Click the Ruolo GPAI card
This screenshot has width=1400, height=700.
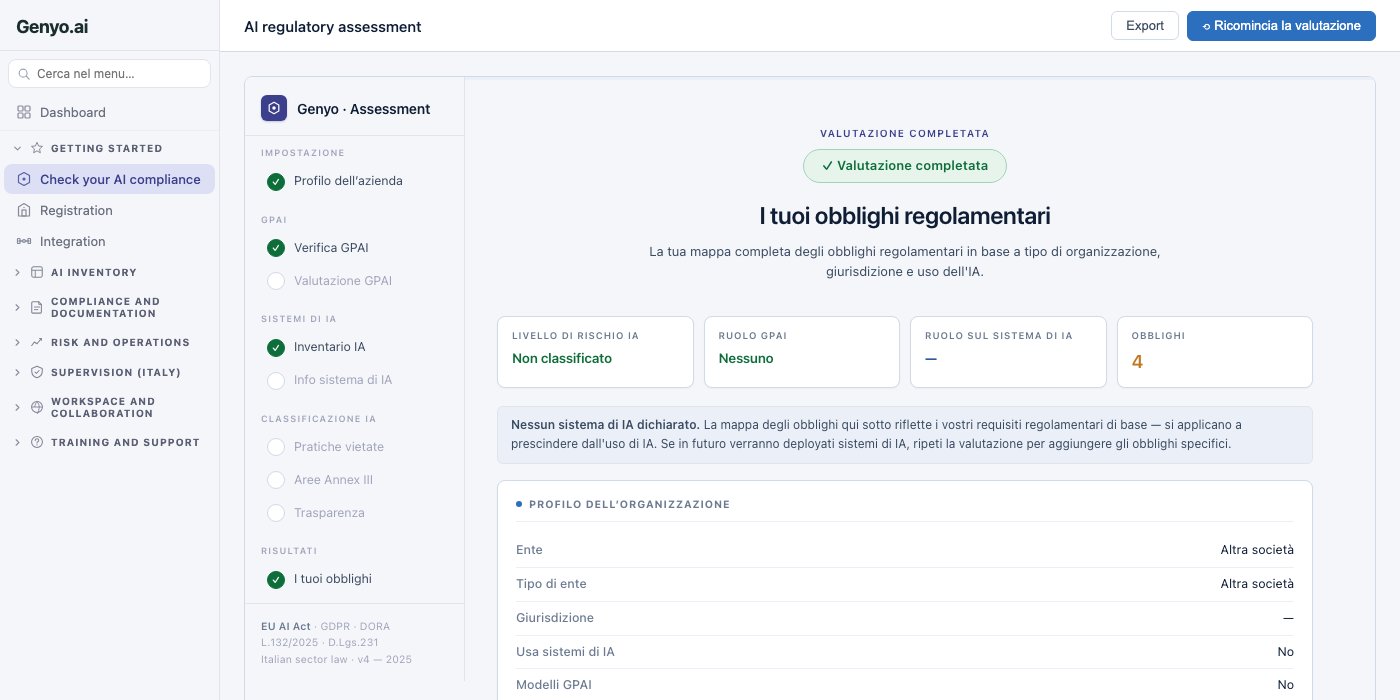802,352
